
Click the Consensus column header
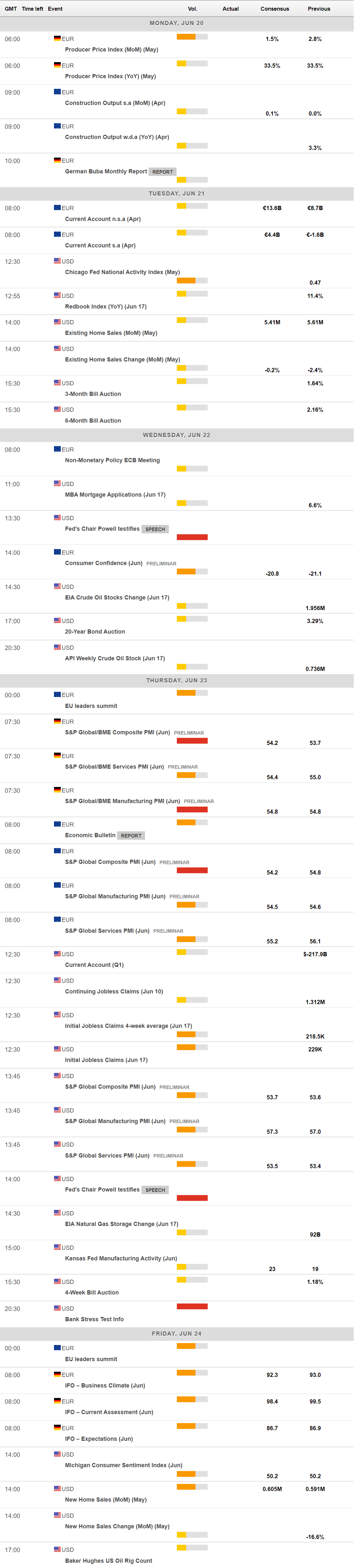(x=275, y=9)
